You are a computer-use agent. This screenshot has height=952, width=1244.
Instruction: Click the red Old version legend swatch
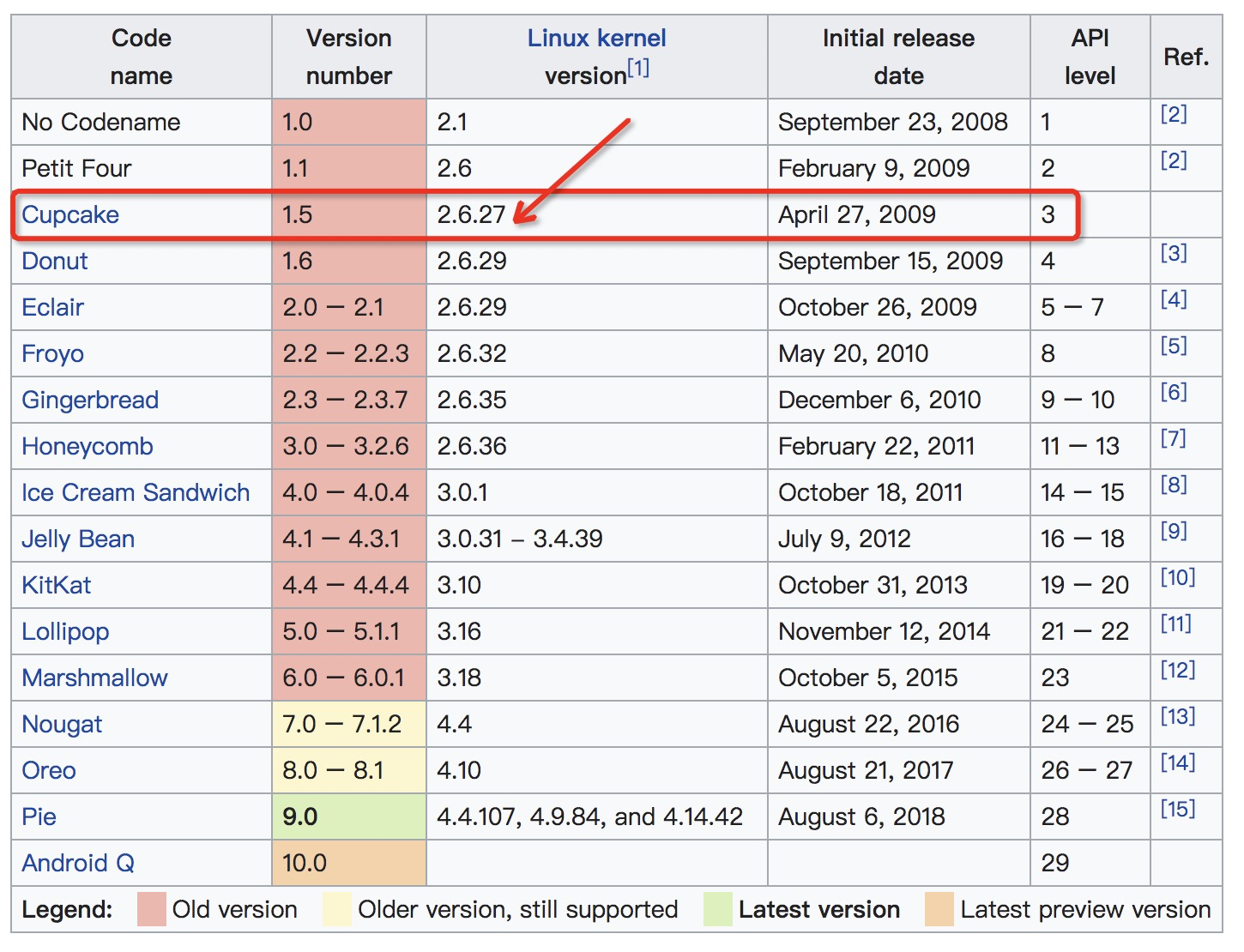pyautogui.click(x=151, y=909)
